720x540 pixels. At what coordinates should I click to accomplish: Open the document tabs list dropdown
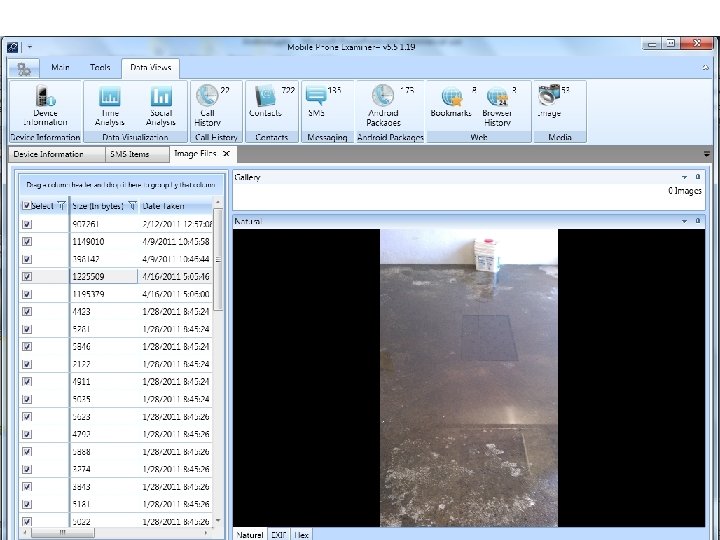[x=707, y=154]
